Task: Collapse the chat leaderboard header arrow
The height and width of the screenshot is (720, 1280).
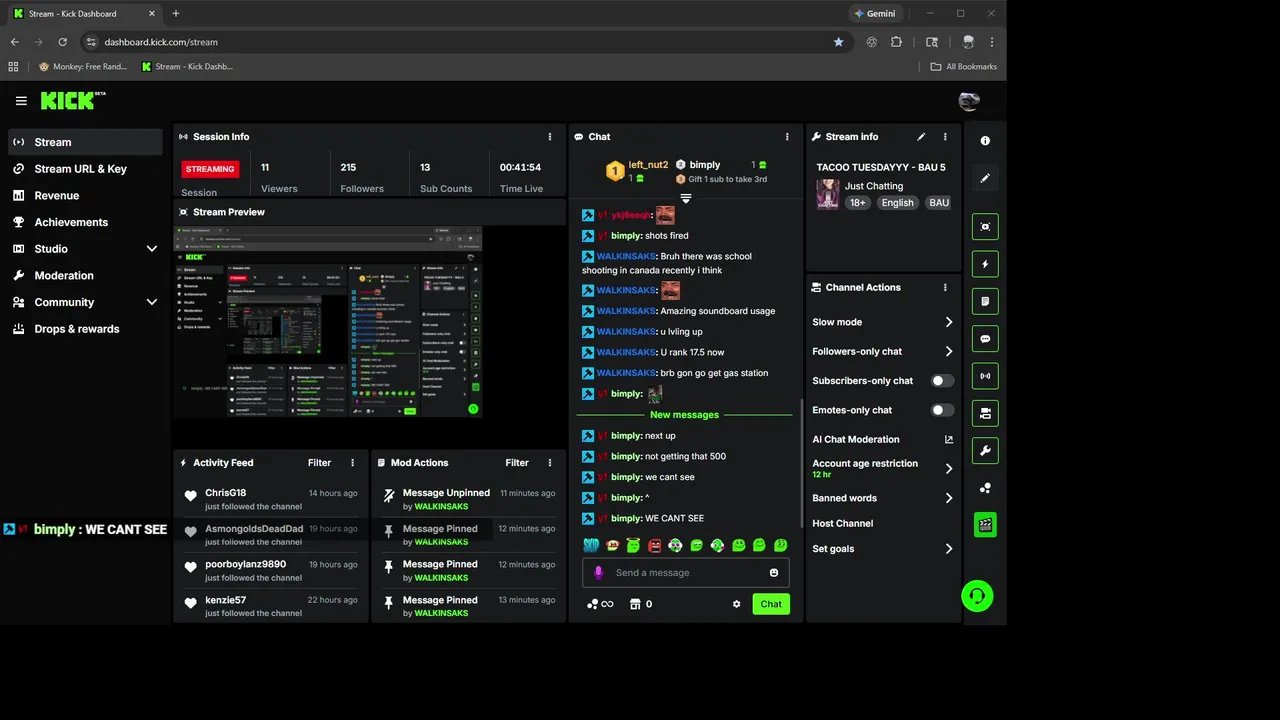Action: [x=685, y=198]
